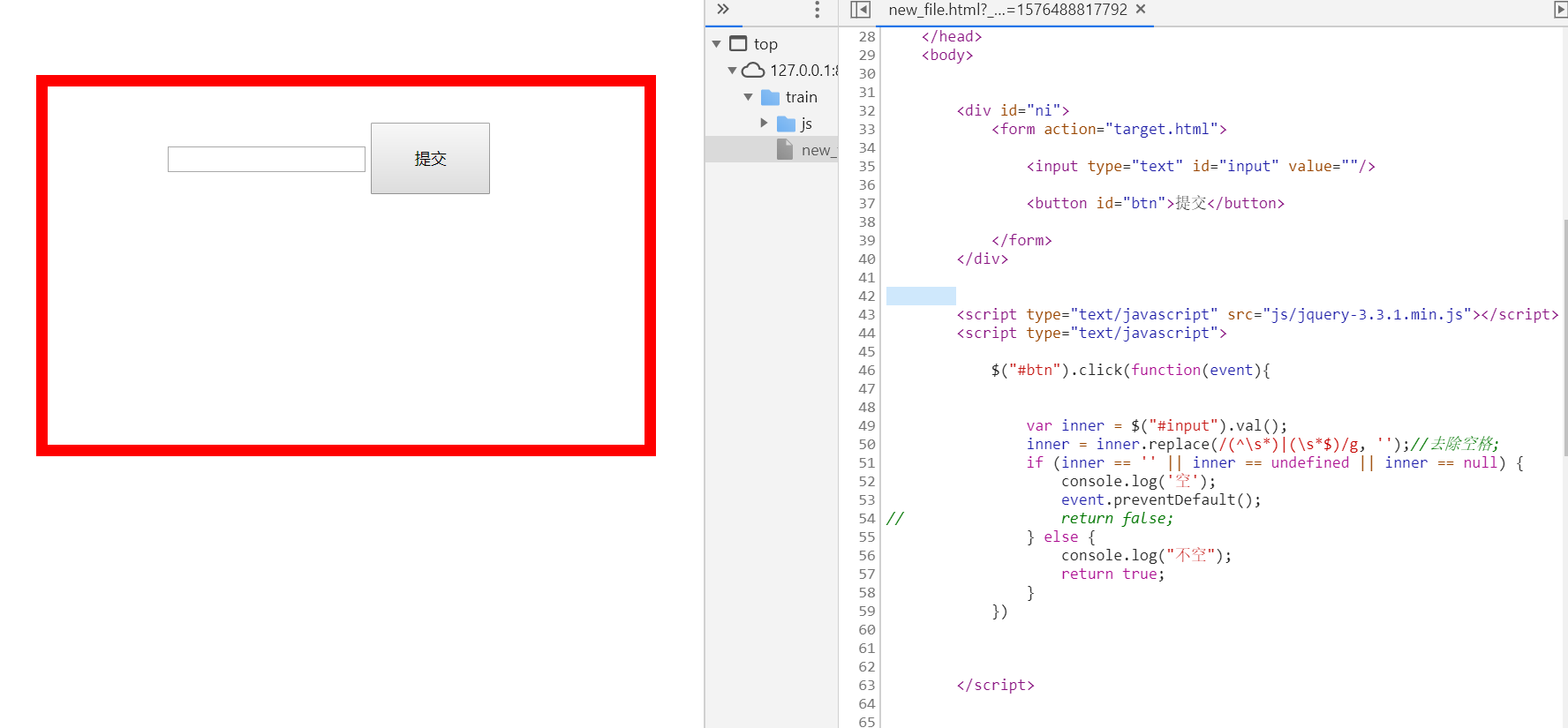Viewport: 1568px width, 728px height.
Task: Click the "return true;" code text
Action: (1112, 574)
